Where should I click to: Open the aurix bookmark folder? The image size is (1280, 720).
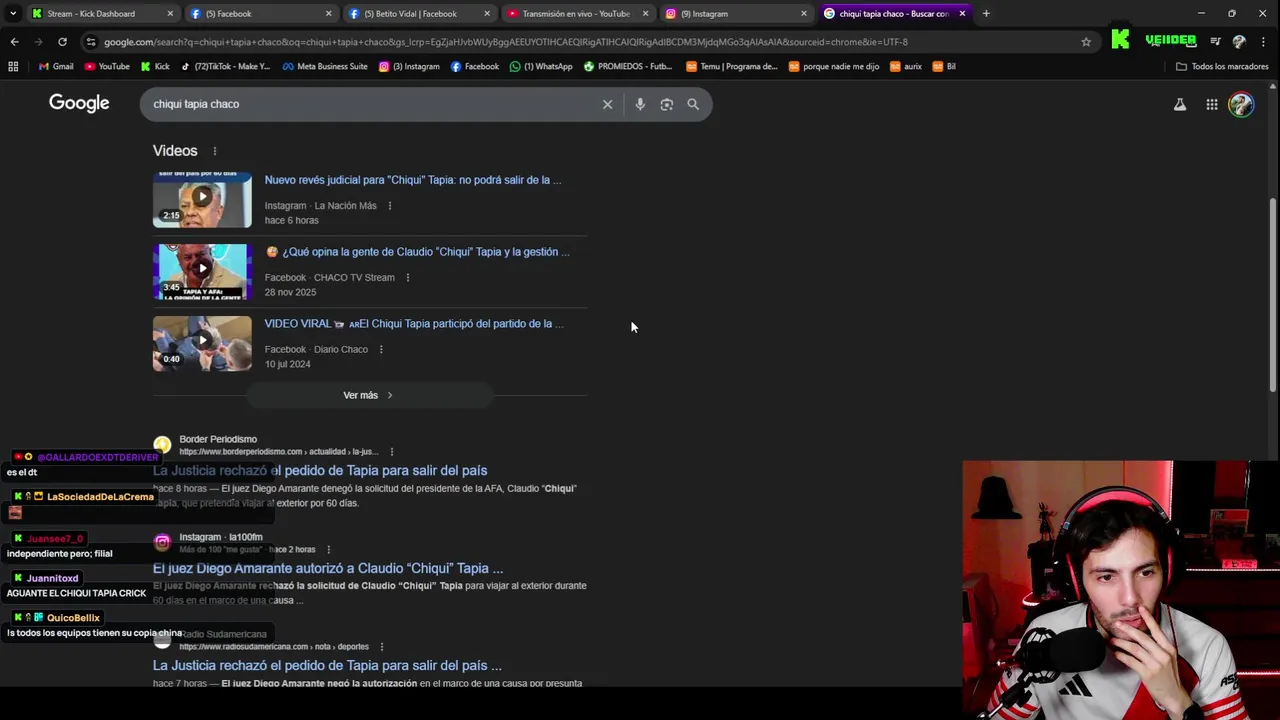(906, 66)
